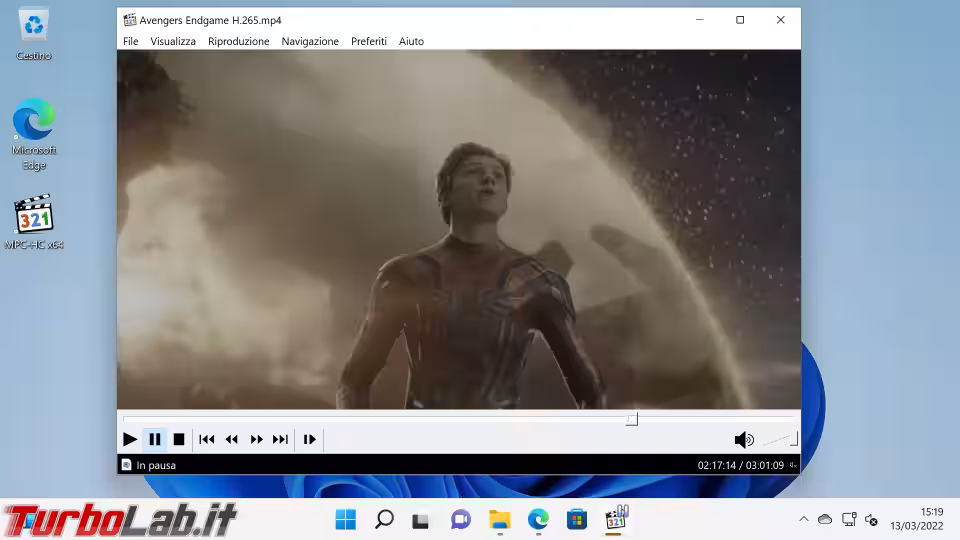Maximize the MPC-HC window
Screen dimensions: 960x540
point(740,20)
